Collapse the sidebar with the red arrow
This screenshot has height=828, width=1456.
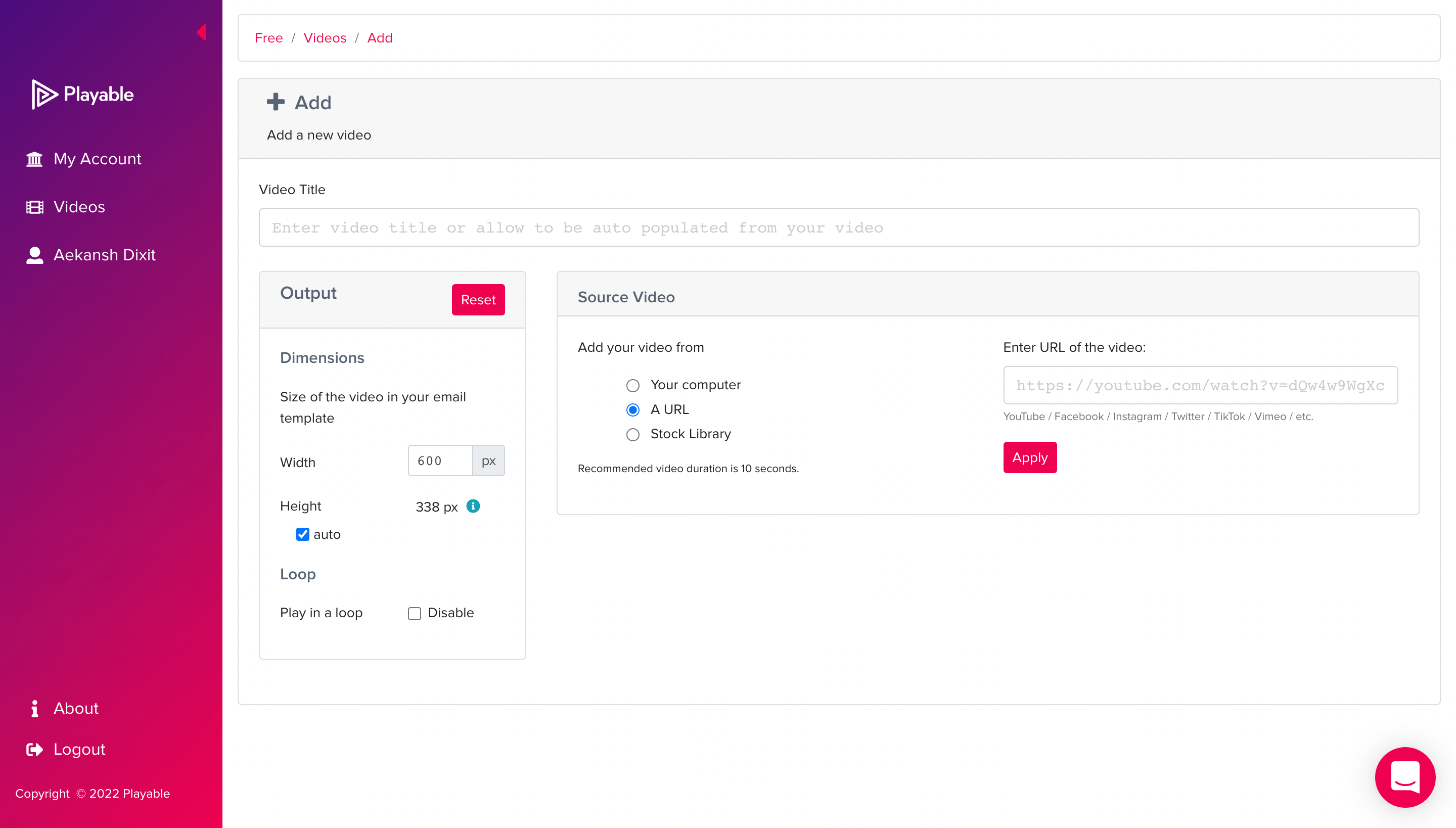[x=201, y=32]
